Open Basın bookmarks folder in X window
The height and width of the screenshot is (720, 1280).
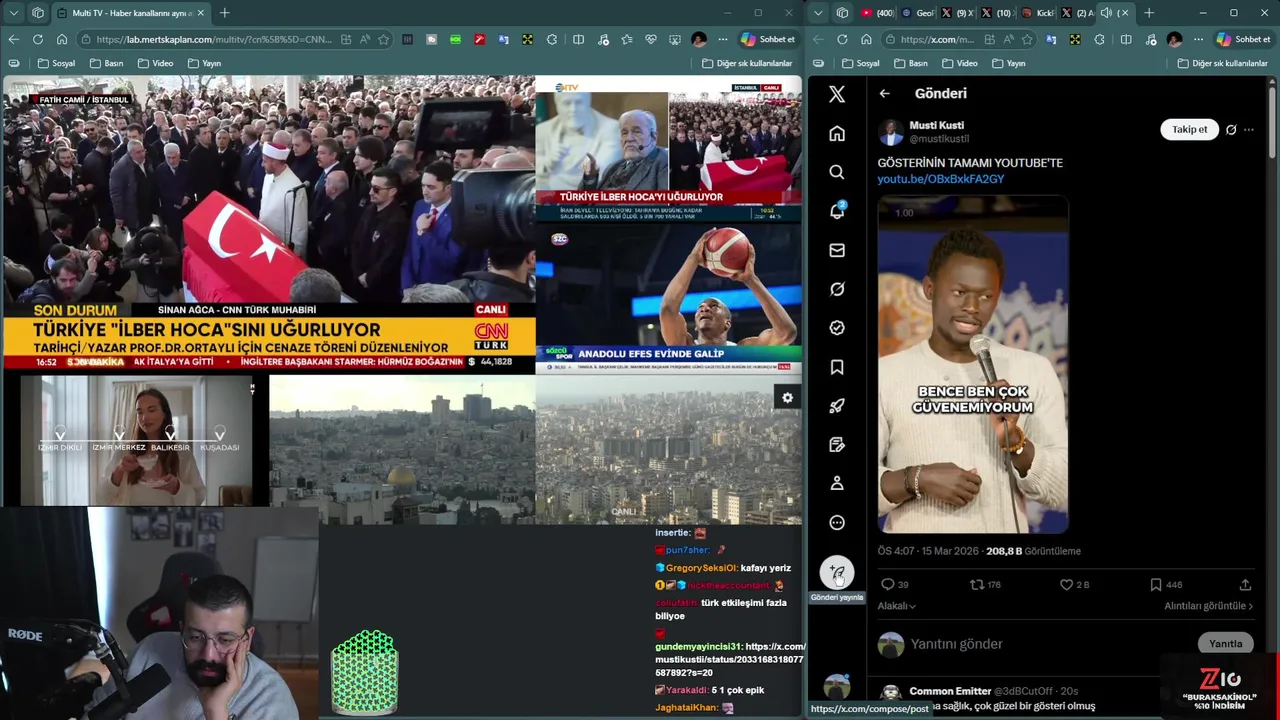click(911, 63)
